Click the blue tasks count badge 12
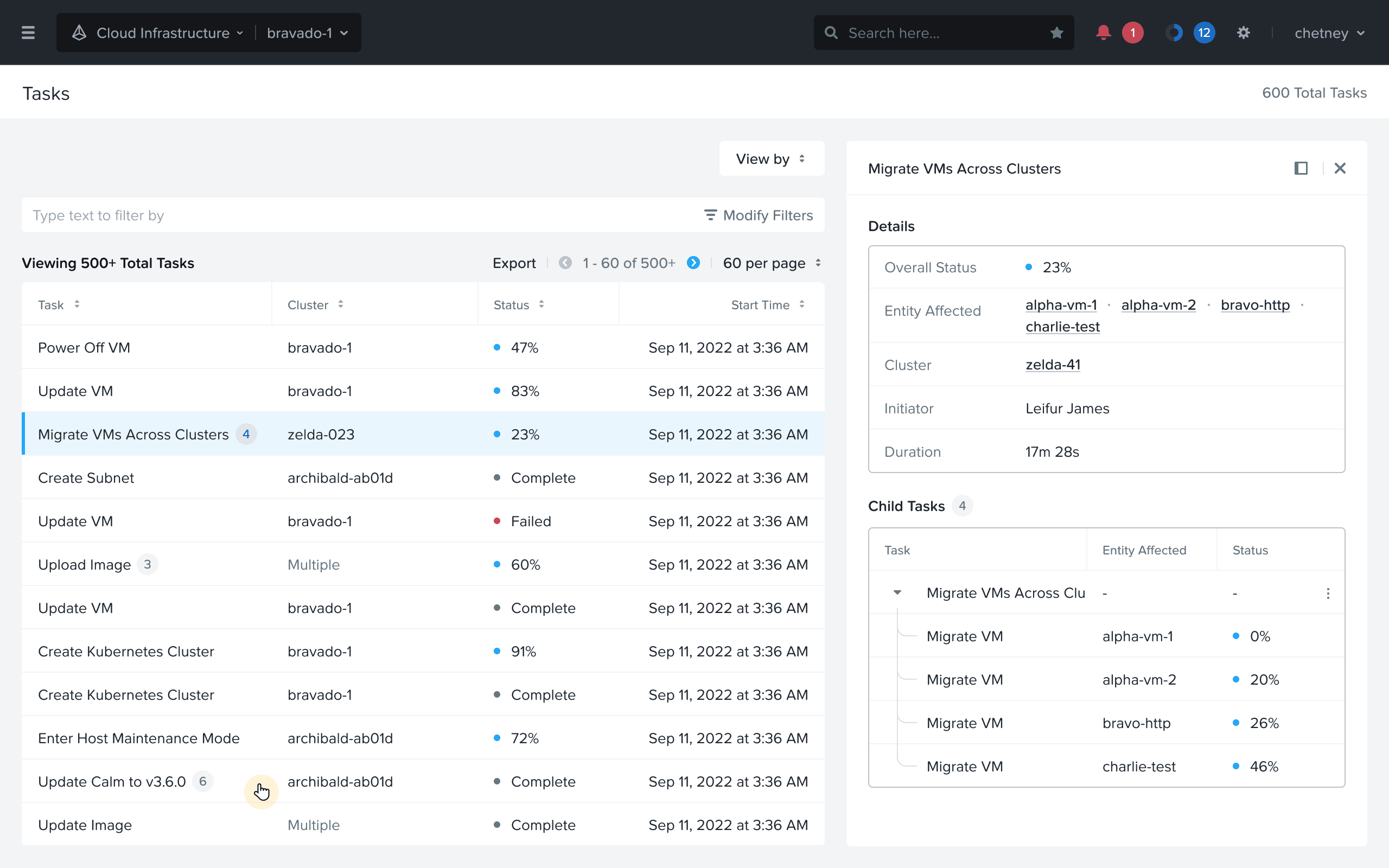Screen dimensions: 1389x868 (x=1204, y=33)
